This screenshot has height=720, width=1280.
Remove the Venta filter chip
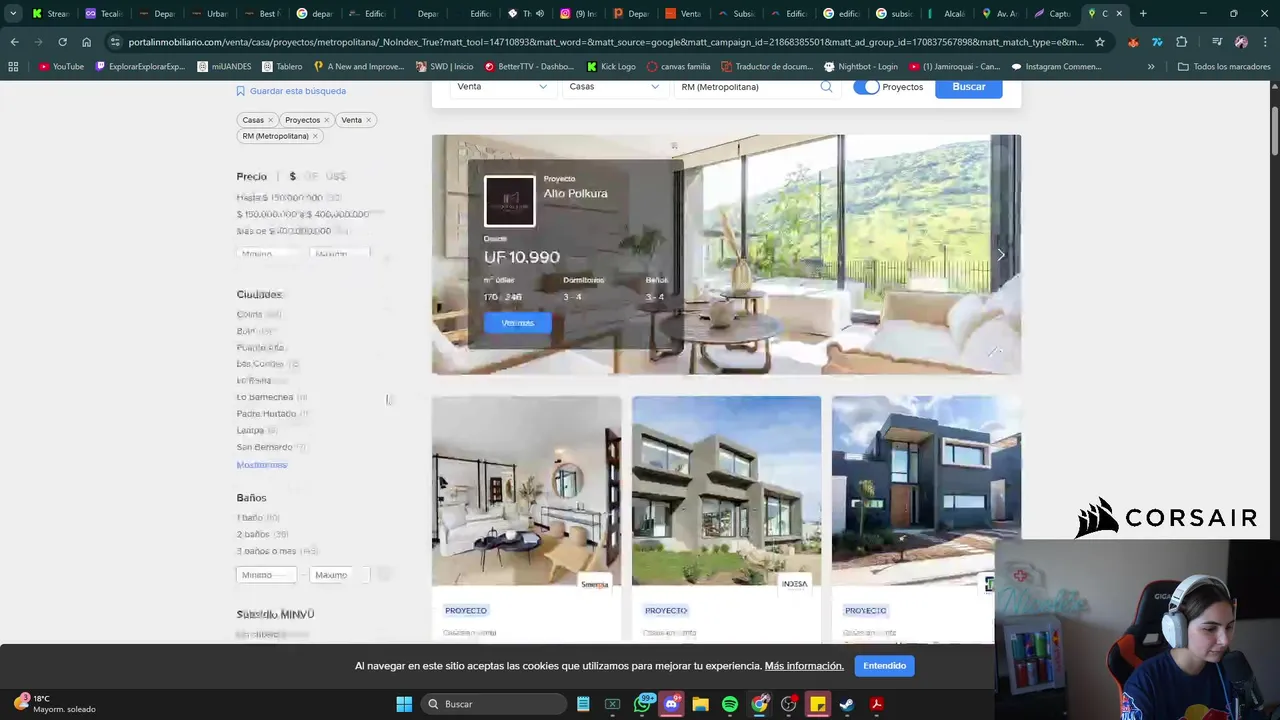pyautogui.click(x=368, y=120)
